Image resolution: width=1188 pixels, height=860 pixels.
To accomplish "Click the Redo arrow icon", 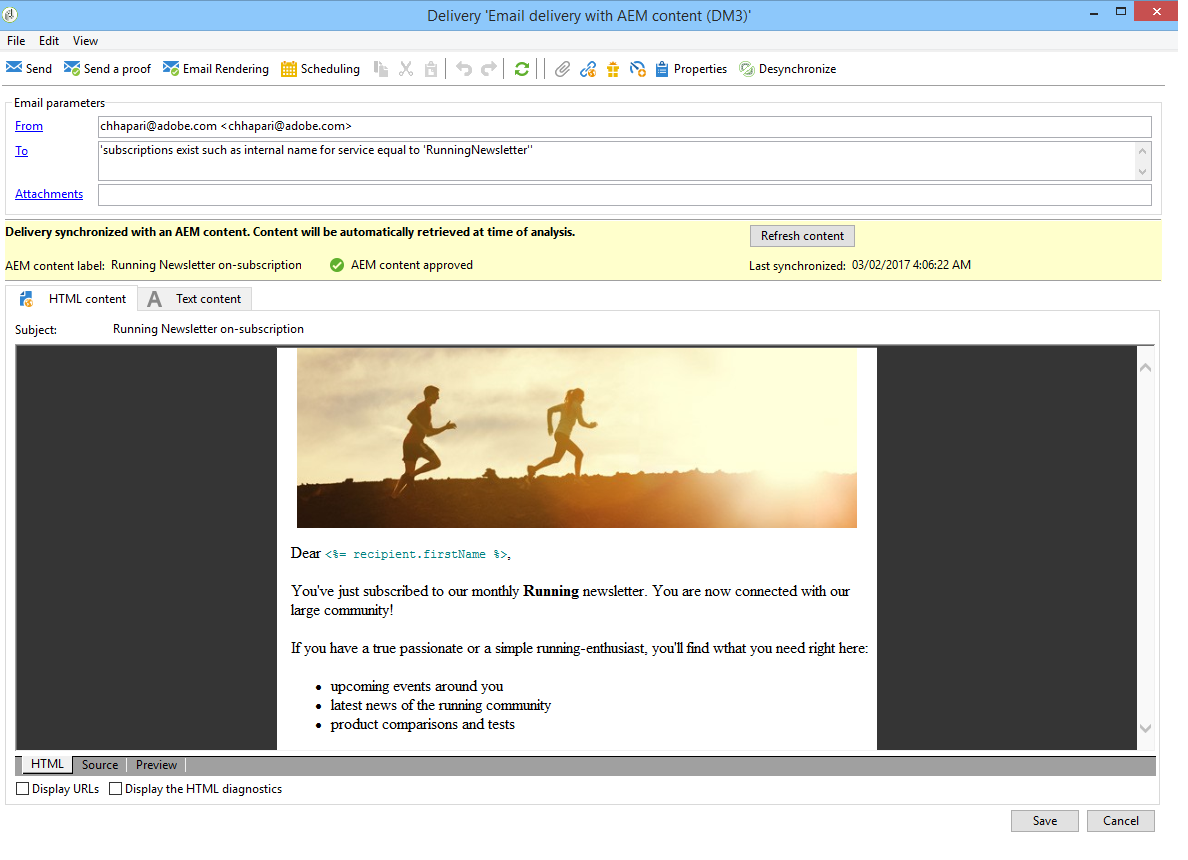I will 489,69.
